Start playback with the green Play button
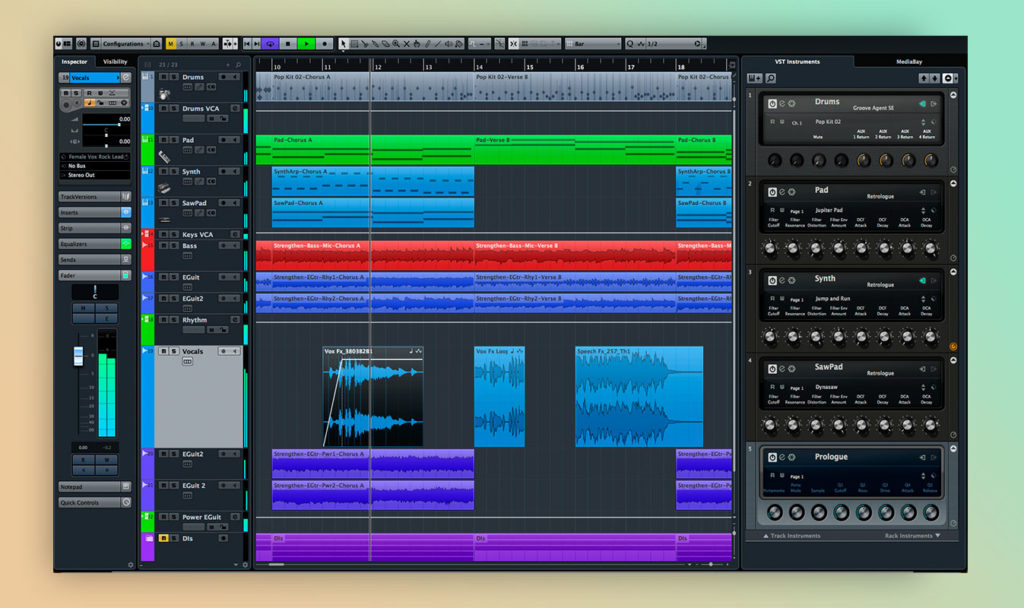This screenshot has width=1024, height=608. click(x=306, y=44)
